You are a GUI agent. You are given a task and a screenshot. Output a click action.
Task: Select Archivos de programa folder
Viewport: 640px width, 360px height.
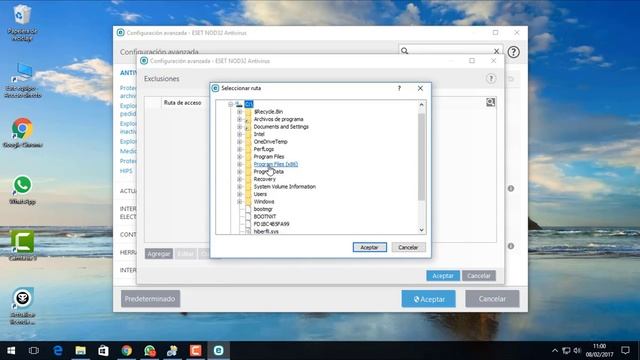[278, 119]
